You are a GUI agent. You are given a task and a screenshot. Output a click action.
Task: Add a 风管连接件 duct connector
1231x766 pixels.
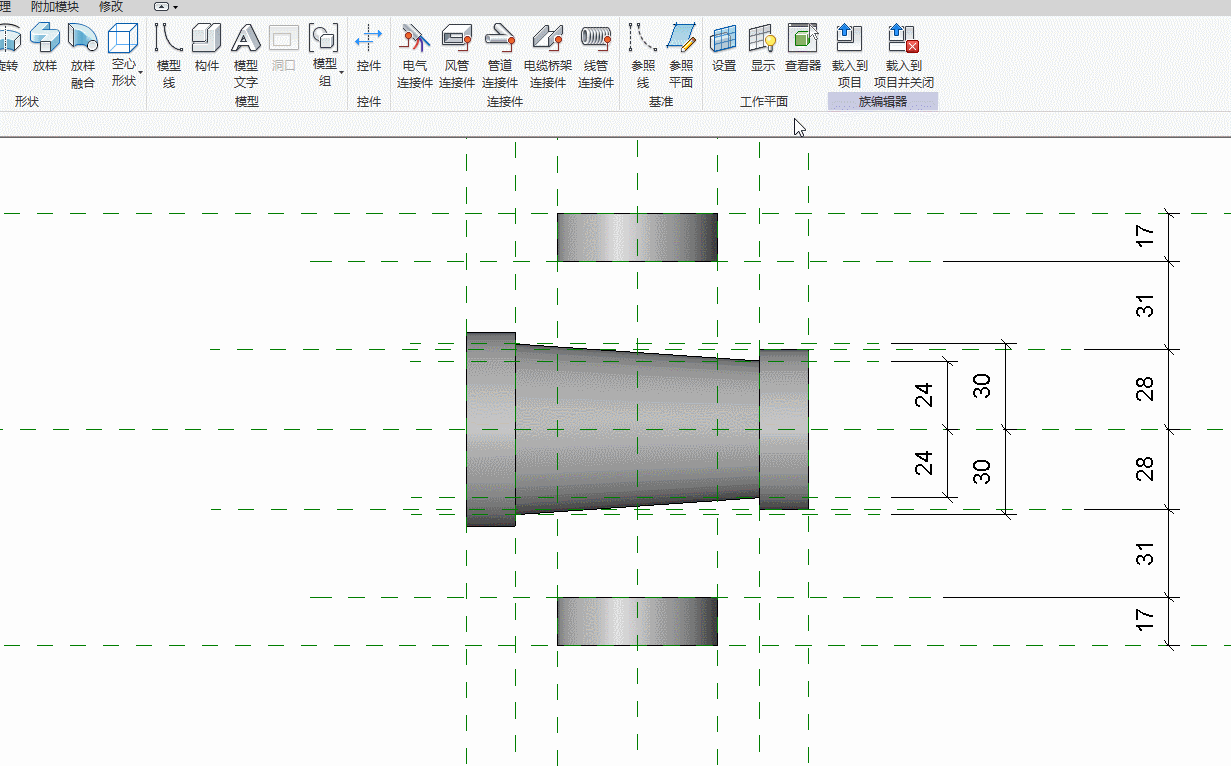[457, 56]
